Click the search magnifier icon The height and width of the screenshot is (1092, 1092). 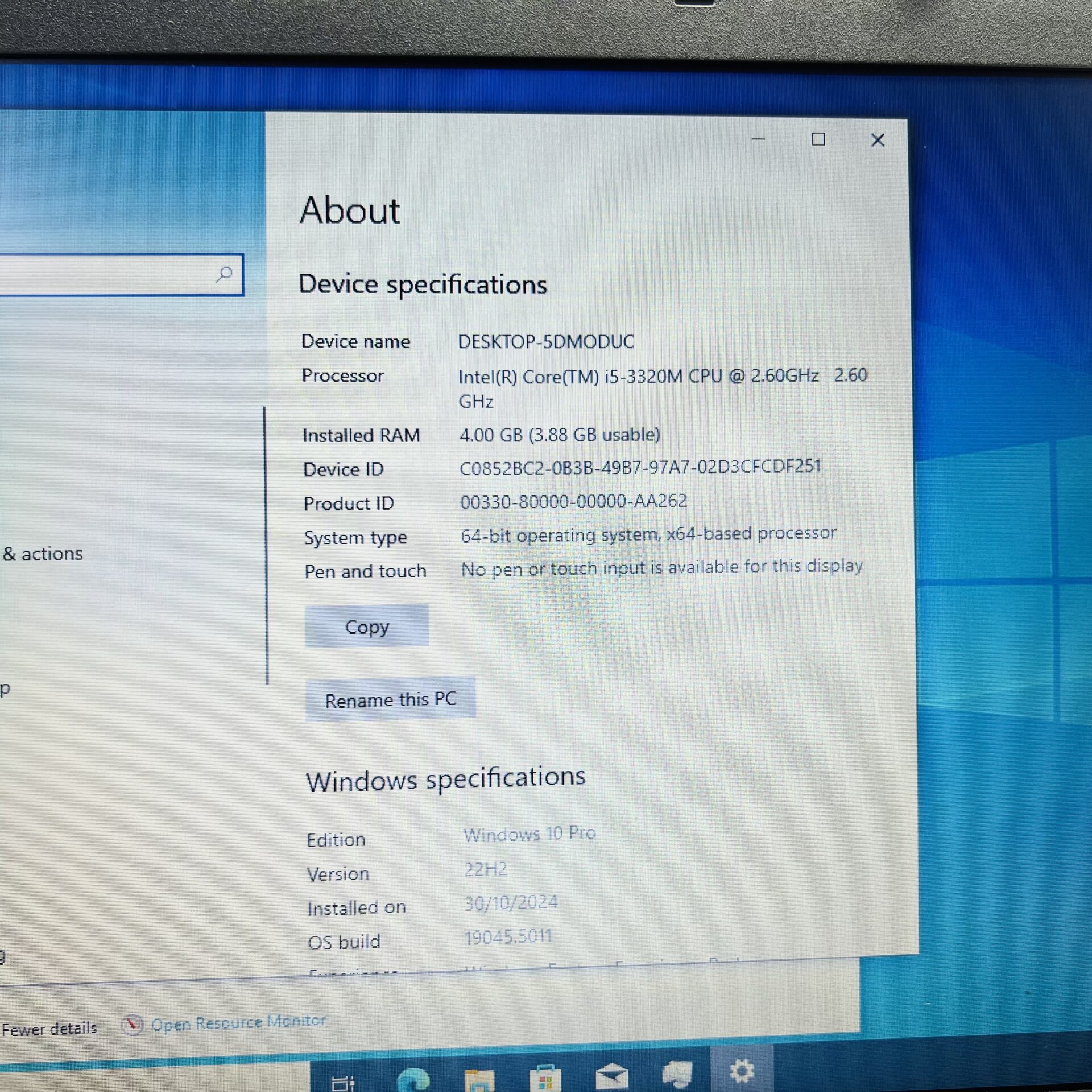pos(224,275)
